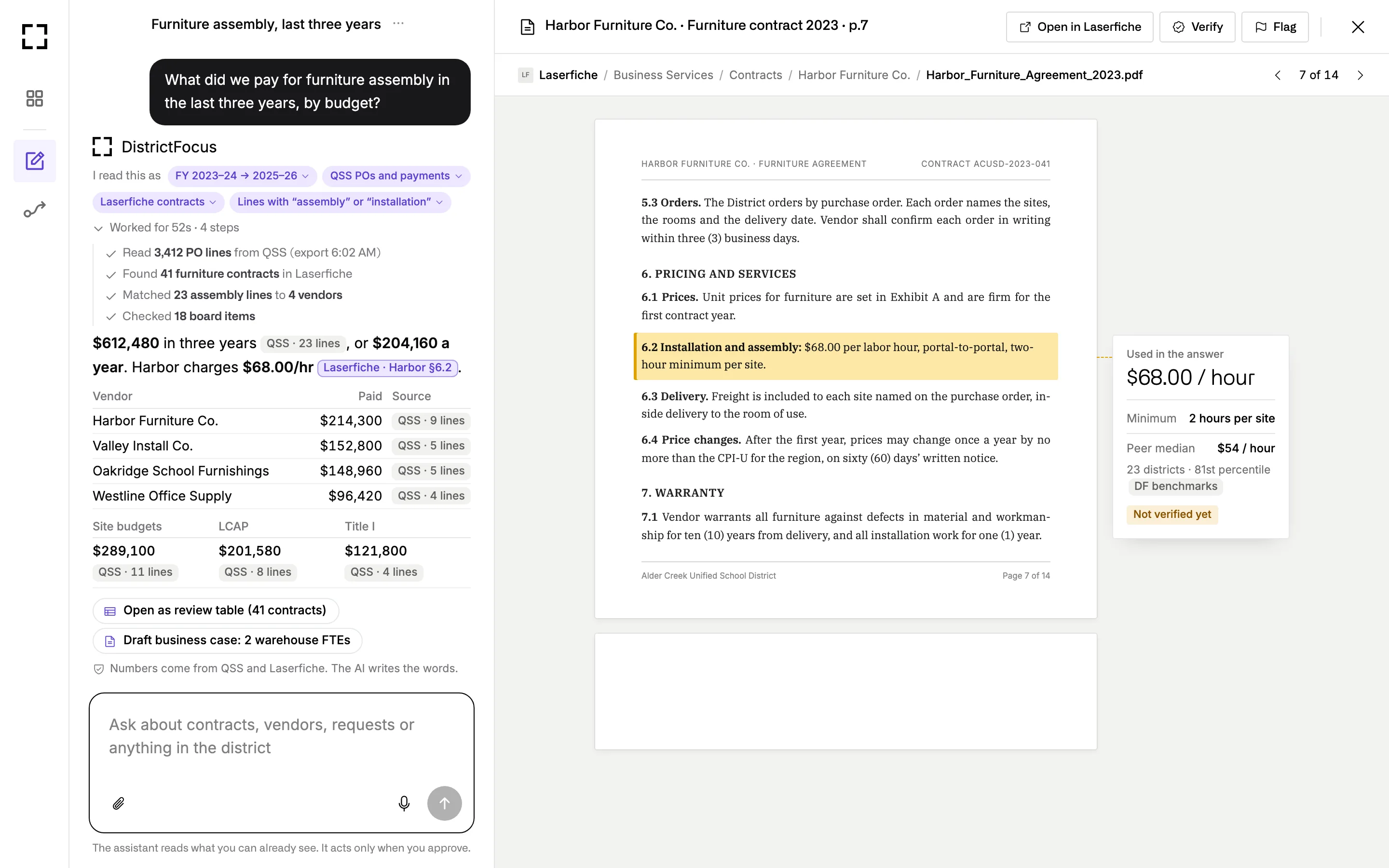This screenshot has width=1389, height=868.
Task: Open QSS · 9 lines source for Harbor
Action: (431, 421)
